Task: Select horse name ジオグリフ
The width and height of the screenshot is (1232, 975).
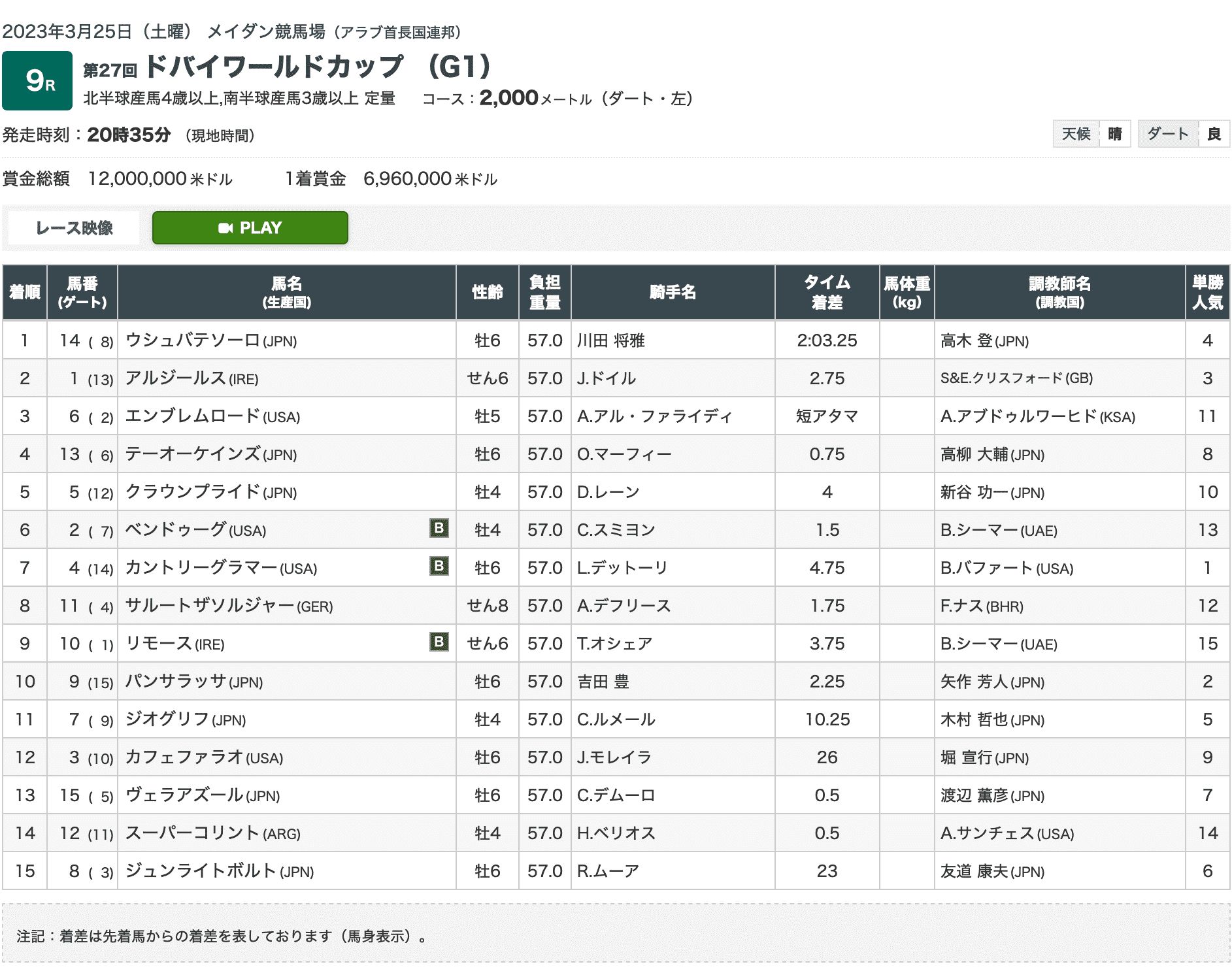Action: click(x=167, y=719)
